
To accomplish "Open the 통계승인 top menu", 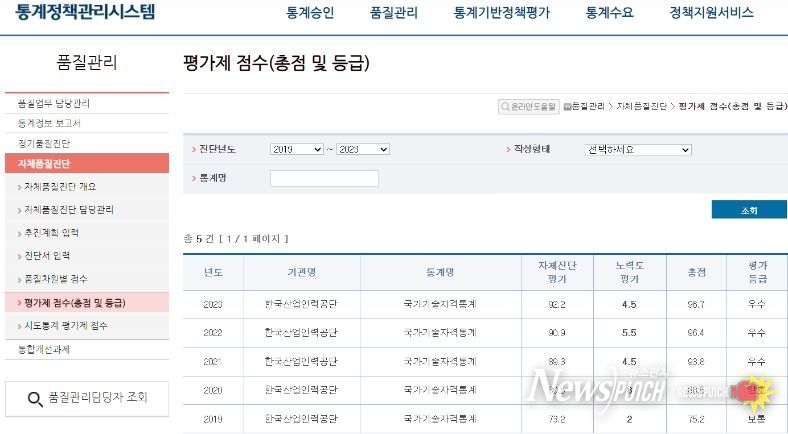I will (310, 13).
